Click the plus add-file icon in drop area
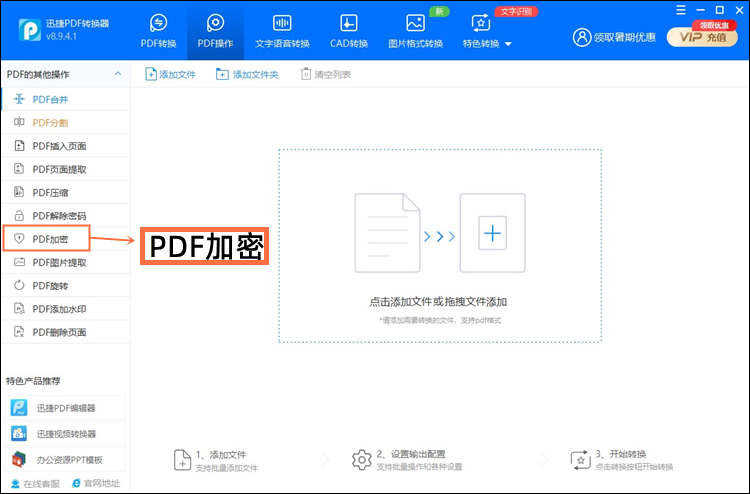Screen dimensions: 750x494 click(x=492, y=233)
